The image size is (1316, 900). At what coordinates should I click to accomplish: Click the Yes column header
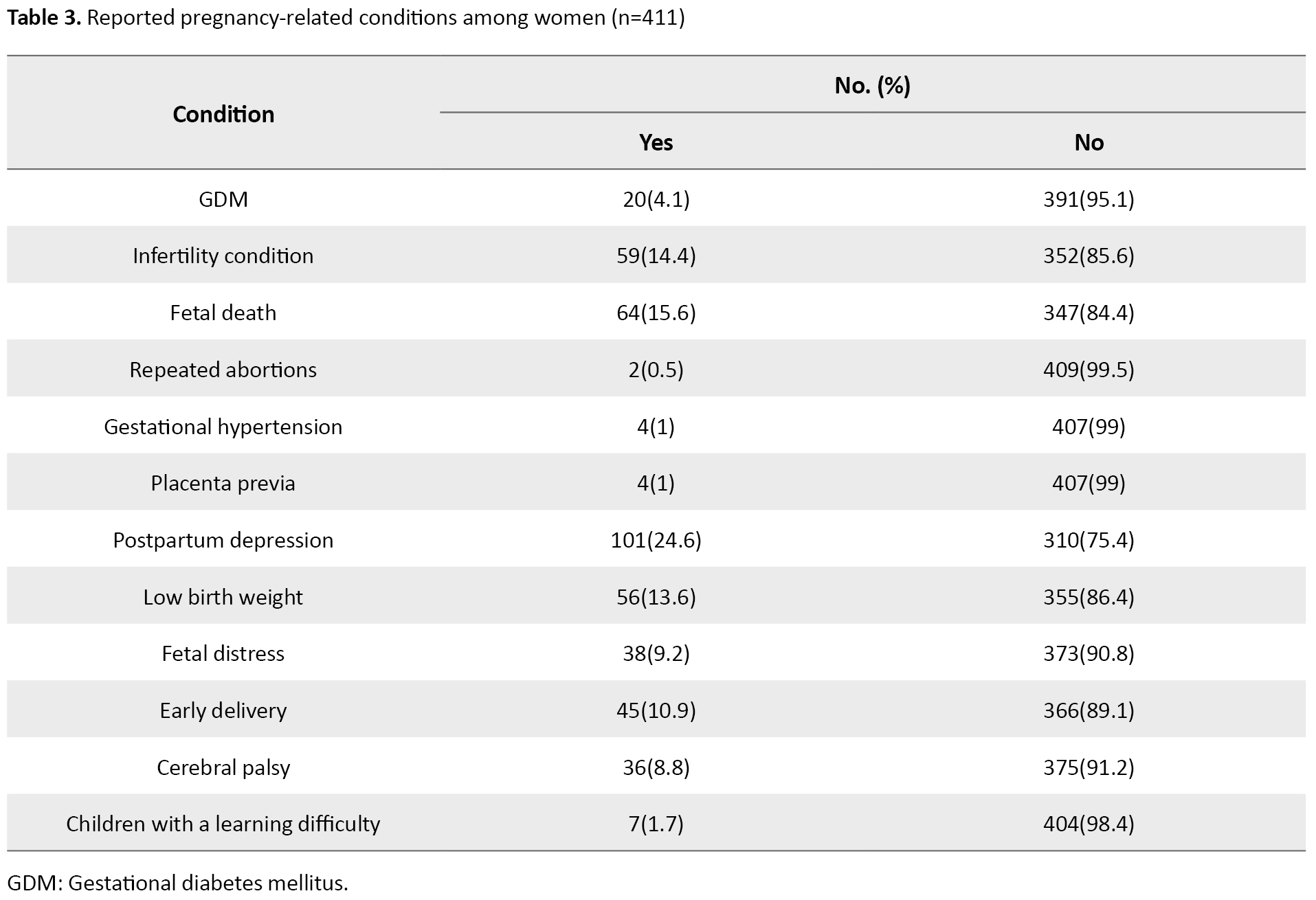coord(656,142)
